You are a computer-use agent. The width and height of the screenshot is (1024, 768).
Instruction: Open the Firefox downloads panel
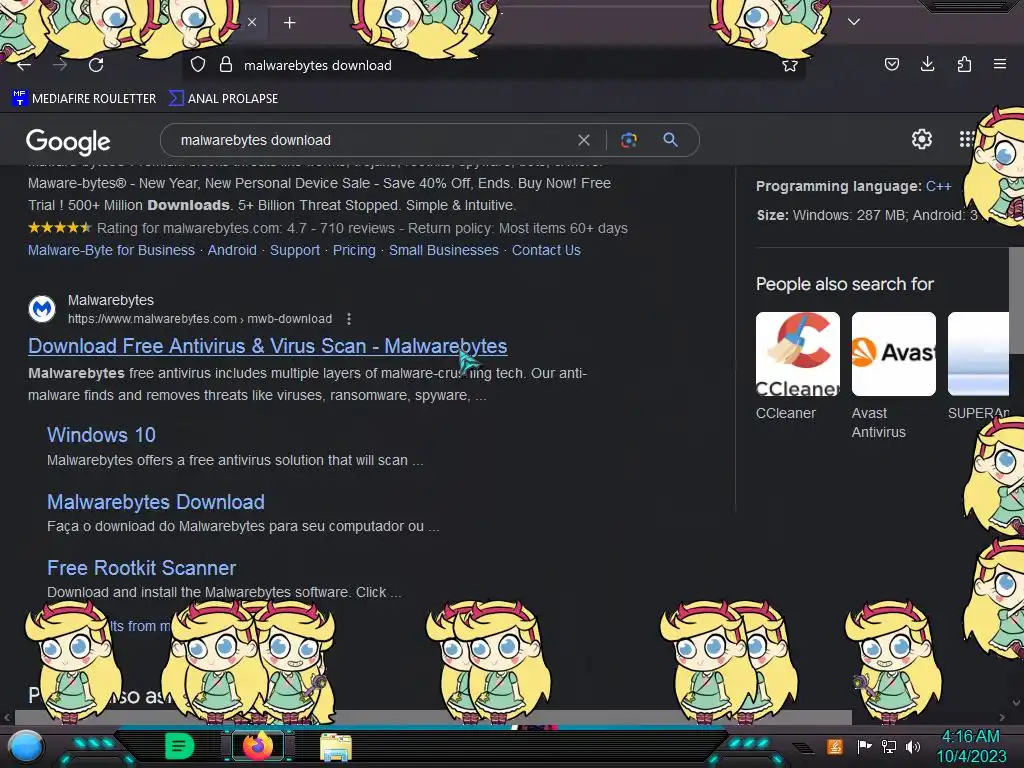pos(927,64)
